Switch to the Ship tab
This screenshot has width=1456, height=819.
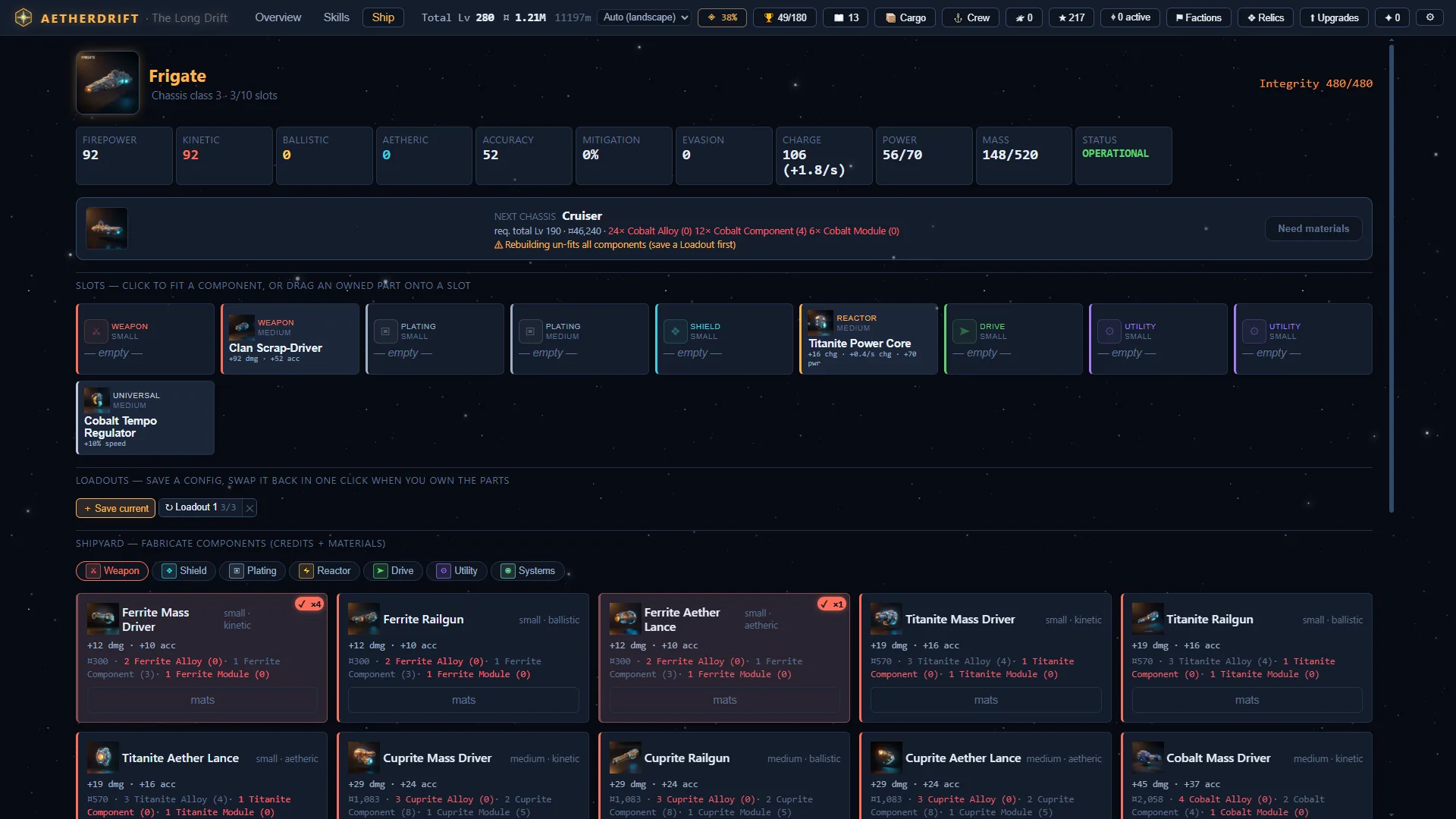coord(383,17)
